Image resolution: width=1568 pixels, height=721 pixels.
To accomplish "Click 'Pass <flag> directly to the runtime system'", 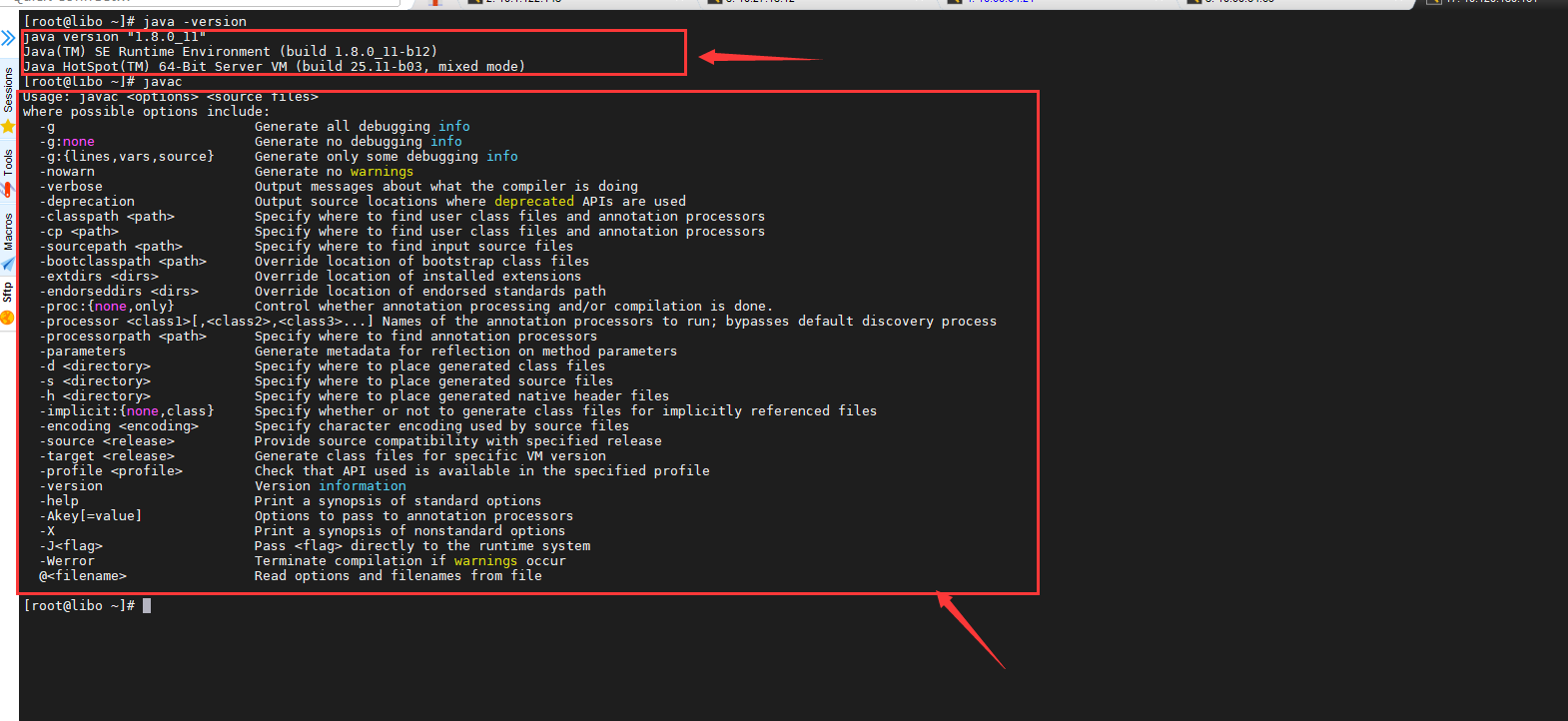I will click(422, 546).
